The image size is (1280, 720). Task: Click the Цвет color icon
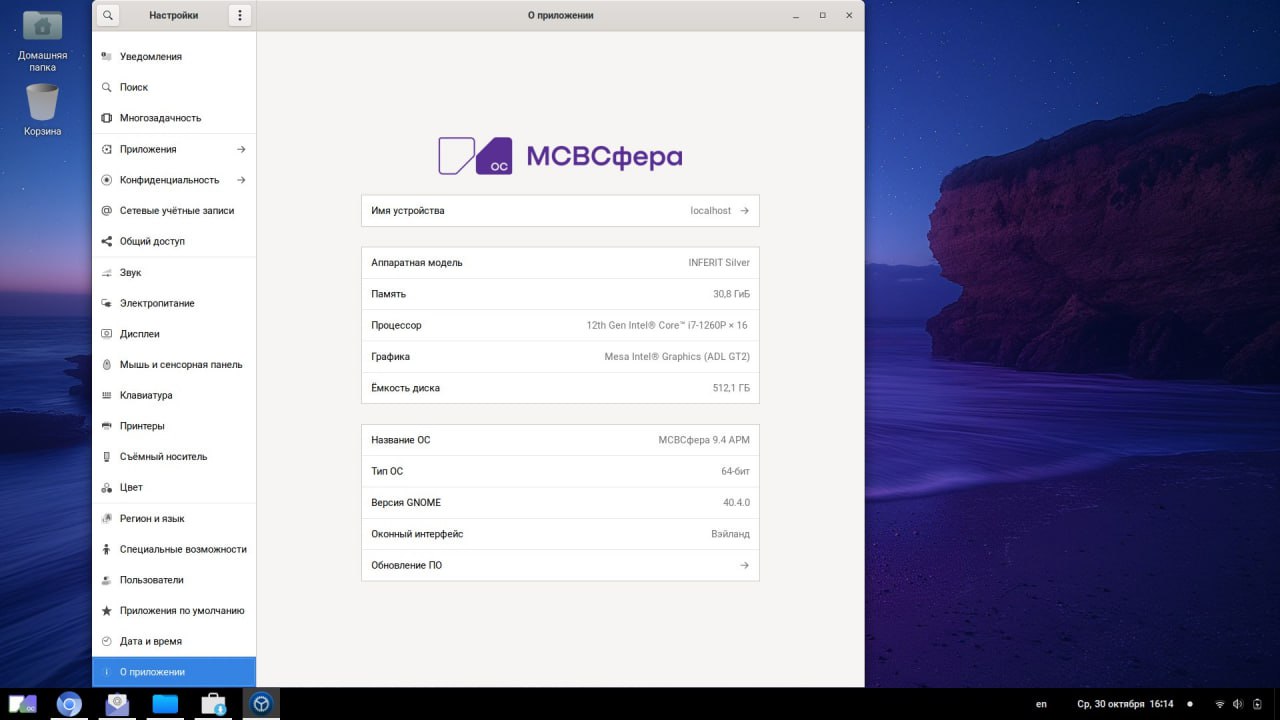106,488
